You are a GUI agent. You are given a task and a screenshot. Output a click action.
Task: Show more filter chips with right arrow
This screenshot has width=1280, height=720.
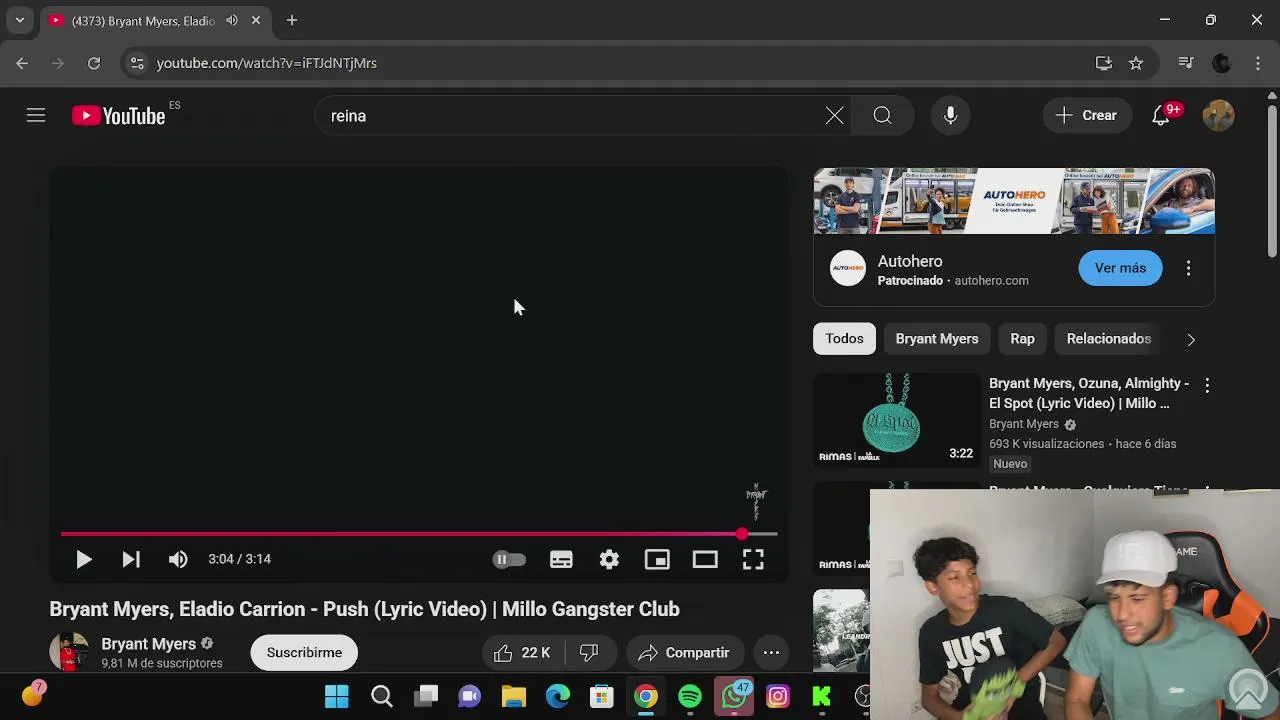click(x=1191, y=340)
